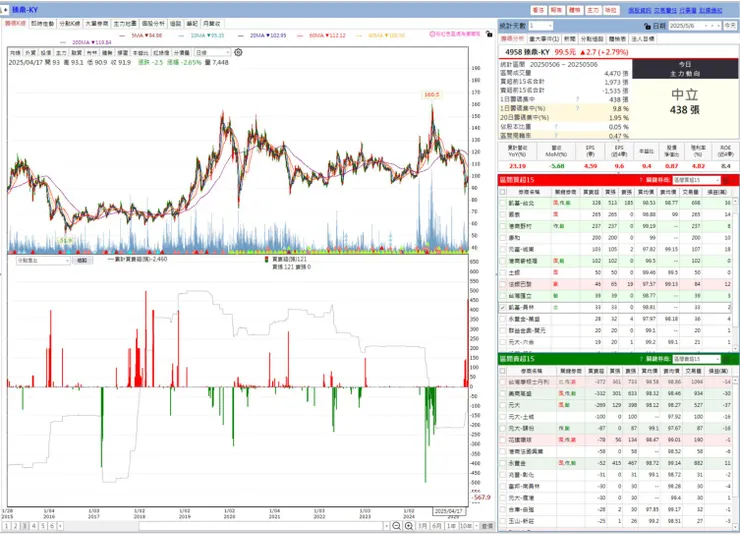Toggle the lock icon above the price chart
Screen dimensions: 740x534
(489, 34)
